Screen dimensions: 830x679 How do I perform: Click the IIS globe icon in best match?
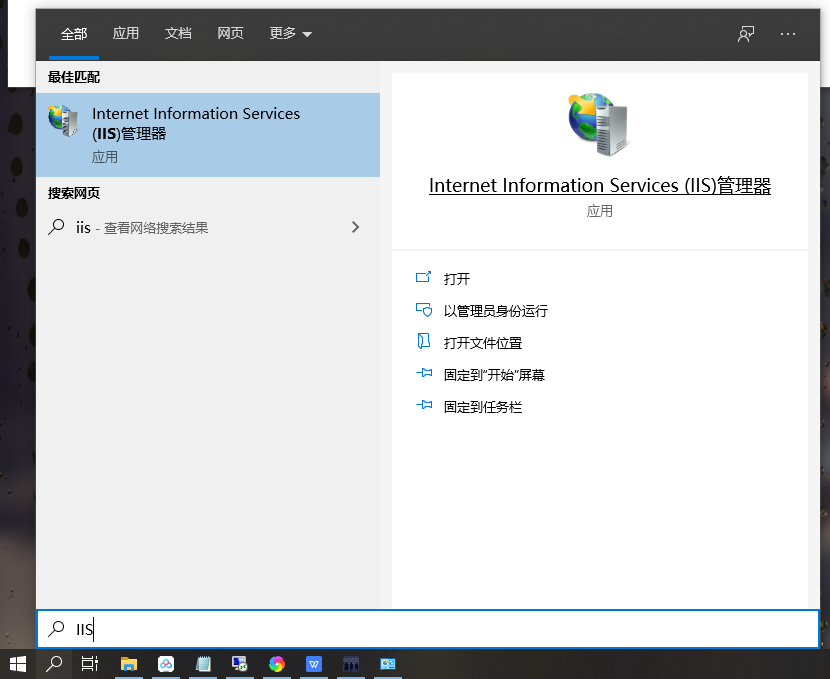pyautogui.click(x=64, y=121)
